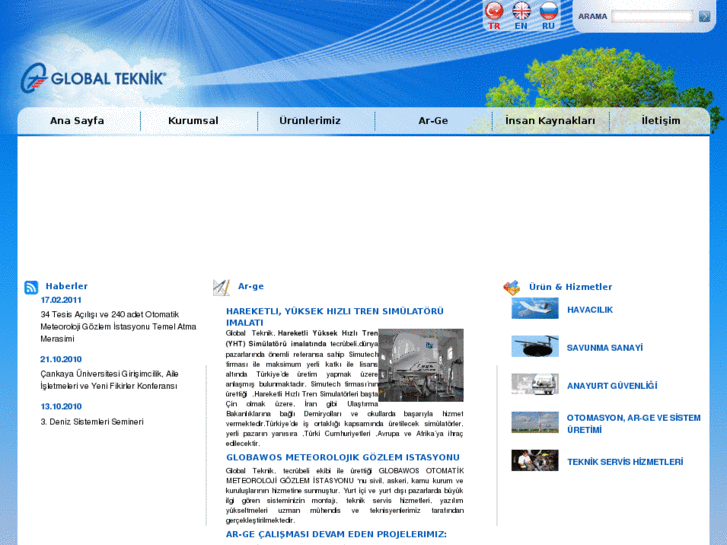Open AR-GE Çalışması Devam Eden Projelerimiz heading
The image size is (727, 545).
tap(336, 534)
